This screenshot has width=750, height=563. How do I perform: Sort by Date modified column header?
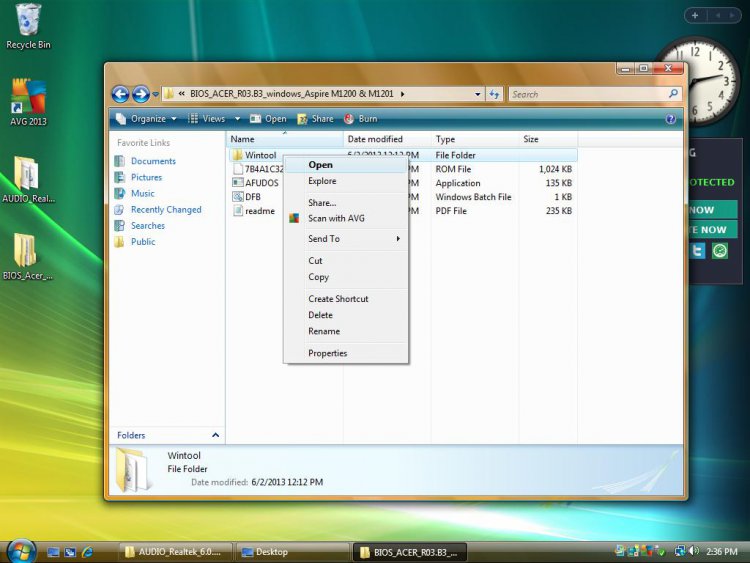[x=387, y=139]
